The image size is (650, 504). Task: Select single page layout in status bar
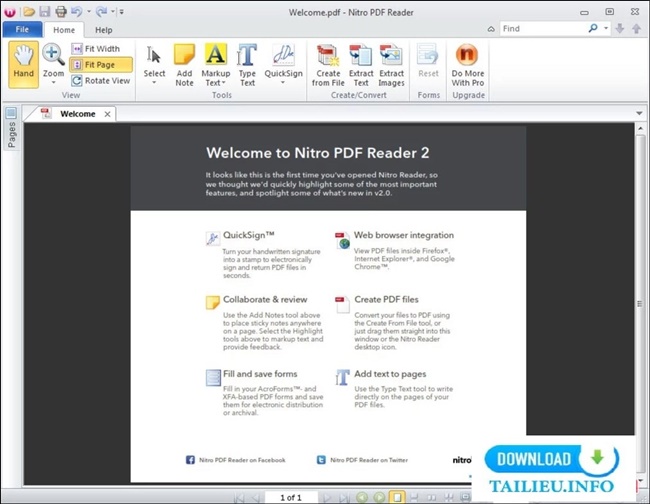(397, 497)
